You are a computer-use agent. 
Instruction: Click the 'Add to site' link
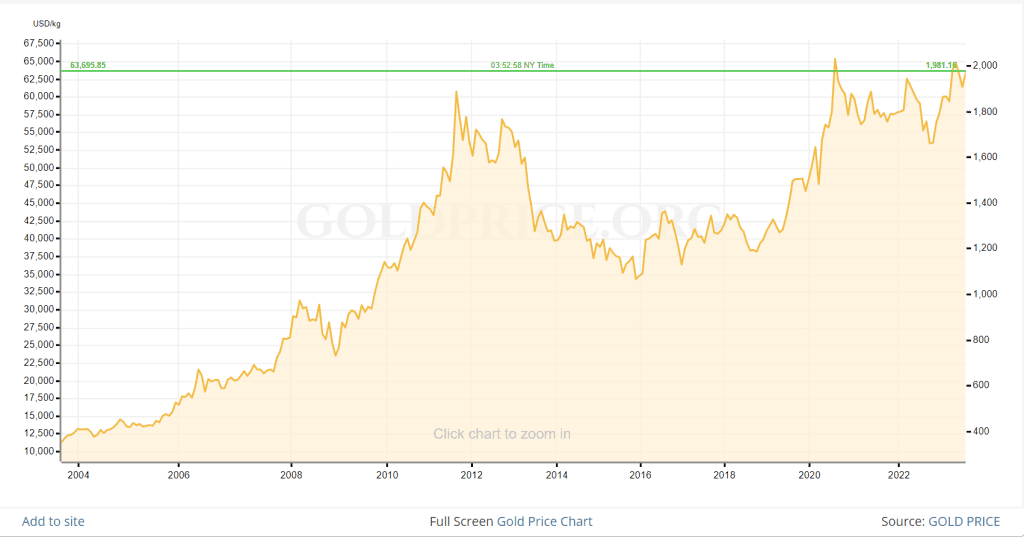tap(53, 521)
